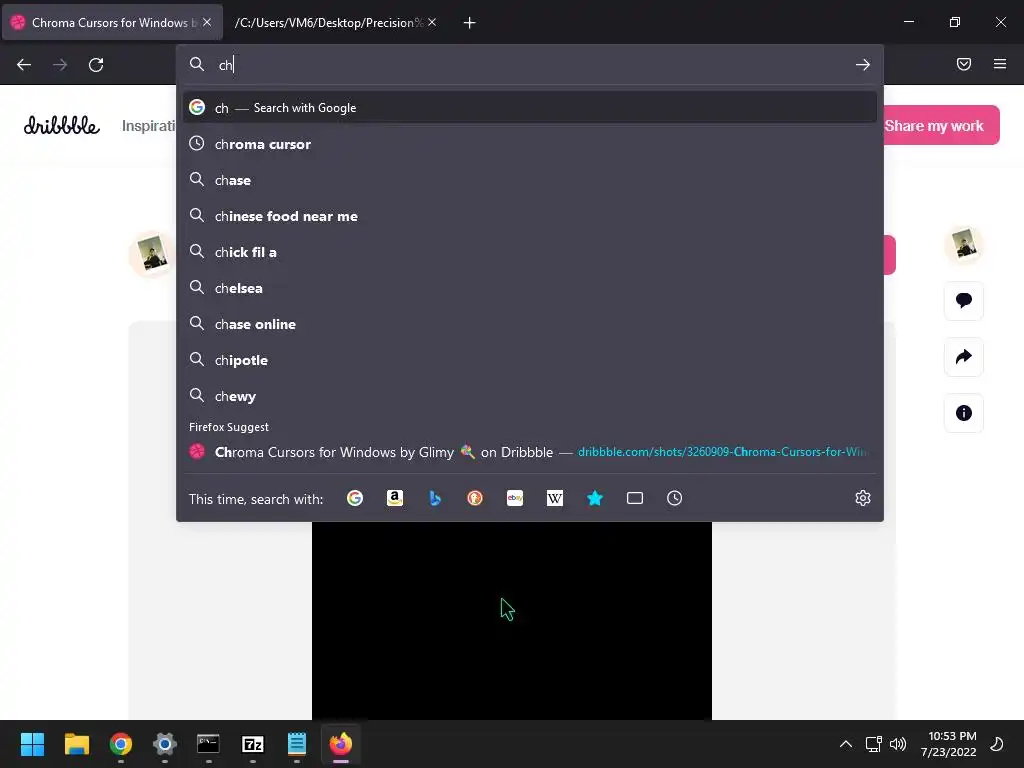Screen dimensions: 1024x768
Task: Open the Windows Start menu
Action: (x=33, y=744)
